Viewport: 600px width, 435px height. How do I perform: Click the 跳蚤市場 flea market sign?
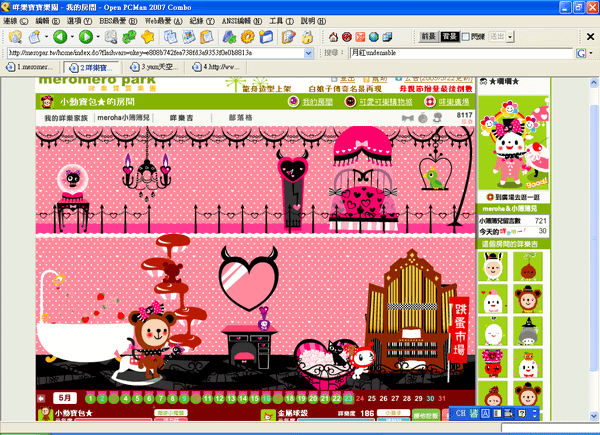click(460, 329)
